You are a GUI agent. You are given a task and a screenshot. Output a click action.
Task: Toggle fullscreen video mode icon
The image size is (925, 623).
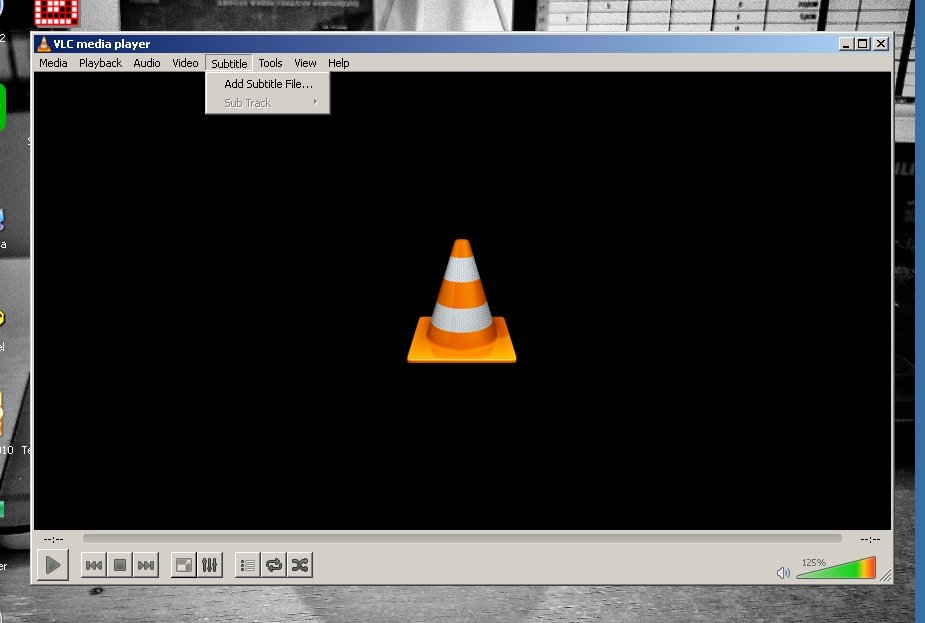[x=183, y=565]
